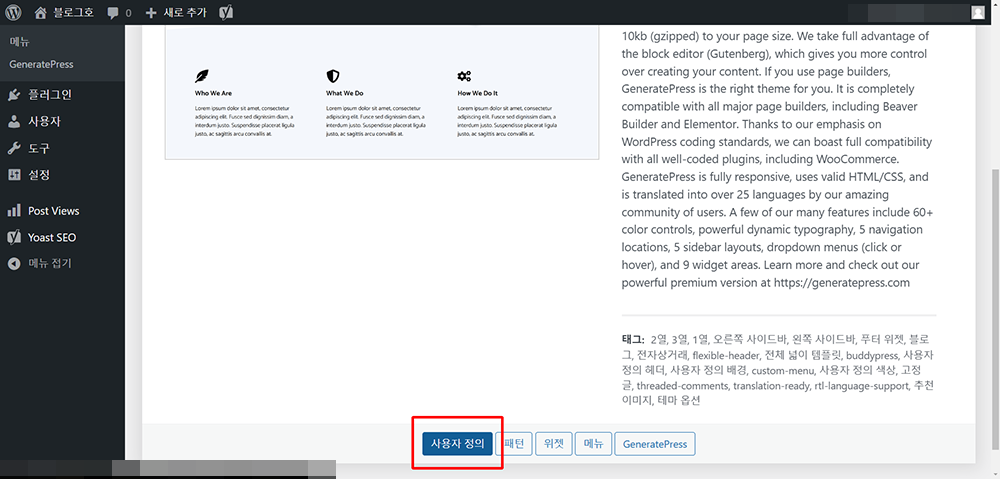This screenshot has width=1000, height=479.
Task: Click the 위젯 button
Action: pos(554,444)
